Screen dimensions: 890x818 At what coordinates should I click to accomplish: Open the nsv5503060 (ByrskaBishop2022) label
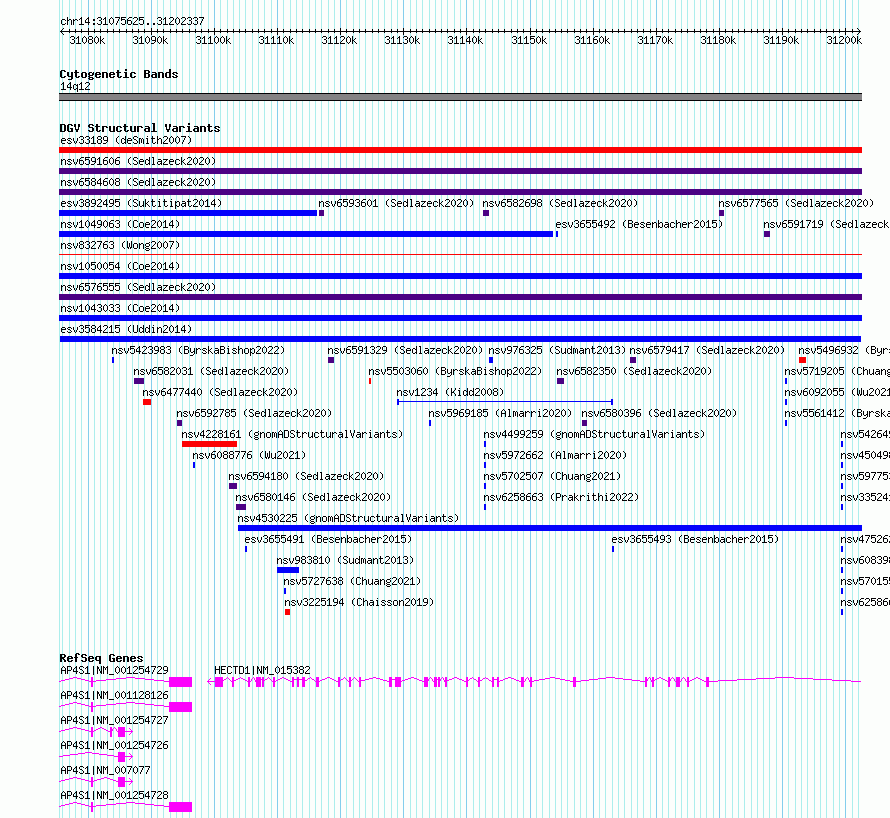(x=455, y=371)
